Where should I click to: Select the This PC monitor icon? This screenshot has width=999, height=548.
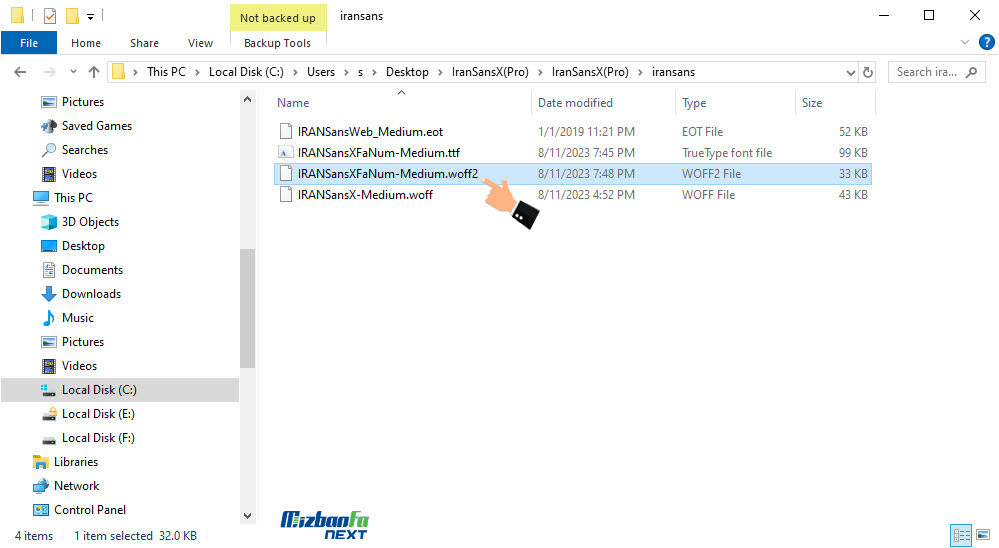[x=41, y=198]
